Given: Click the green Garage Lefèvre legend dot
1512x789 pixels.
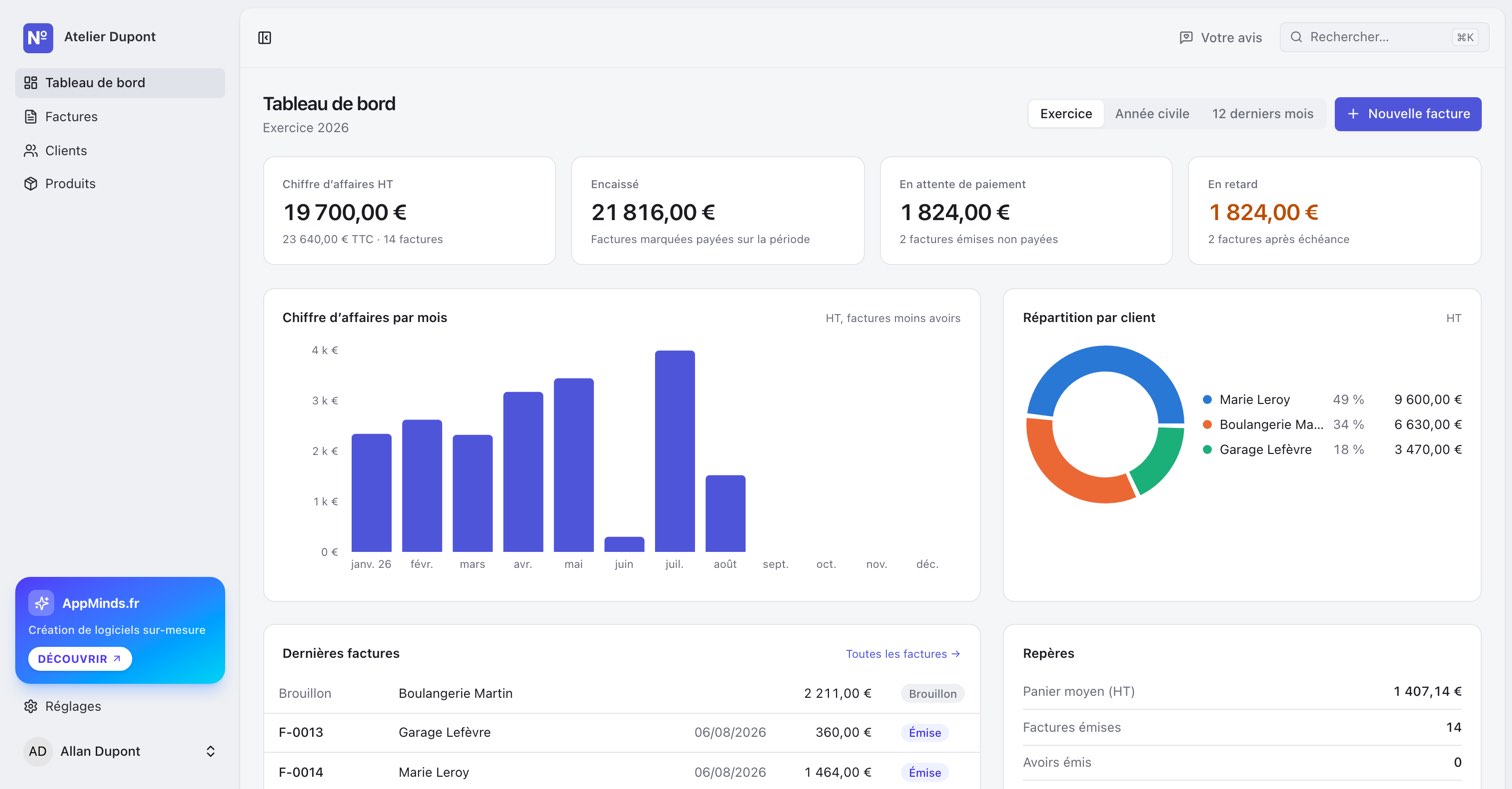Looking at the screenshot, I should 1207,450.
